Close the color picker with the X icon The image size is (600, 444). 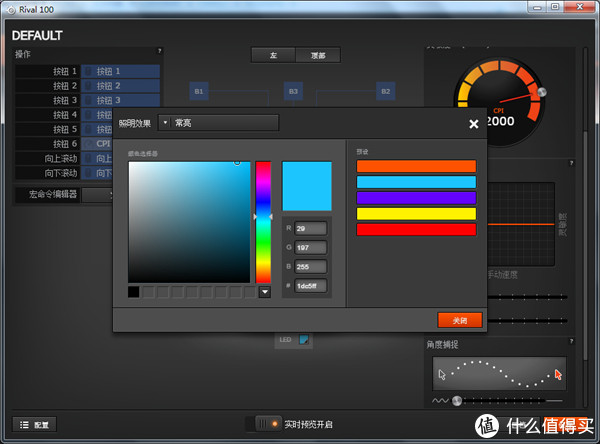coord(474,124)
